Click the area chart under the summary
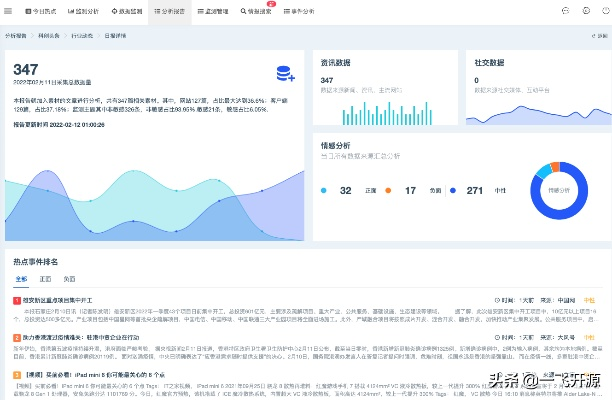The image size is (612, 400). tap(155, 205)
